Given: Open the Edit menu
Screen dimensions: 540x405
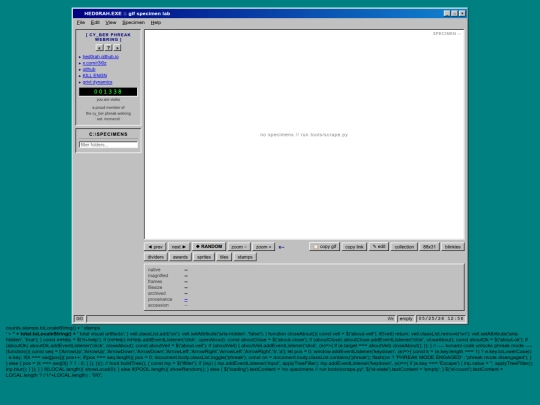Looking at the screenshot, I should [x=95, y=22].
